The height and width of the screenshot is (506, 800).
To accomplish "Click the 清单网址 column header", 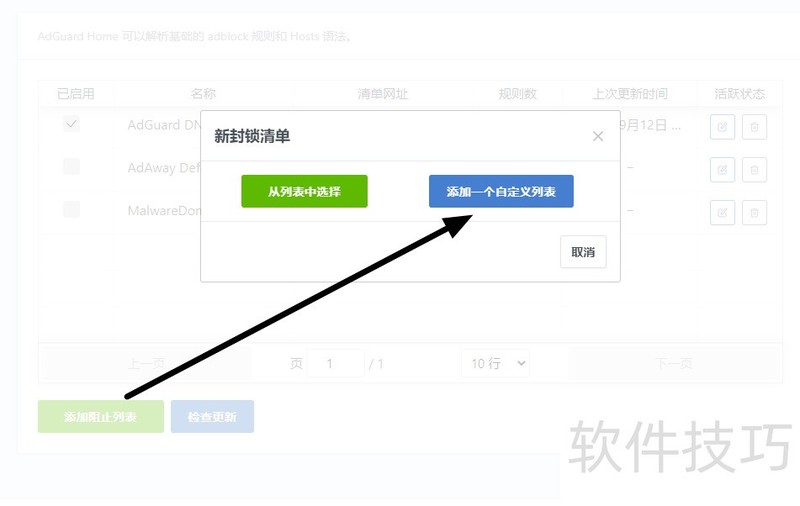I will (383, 94).
